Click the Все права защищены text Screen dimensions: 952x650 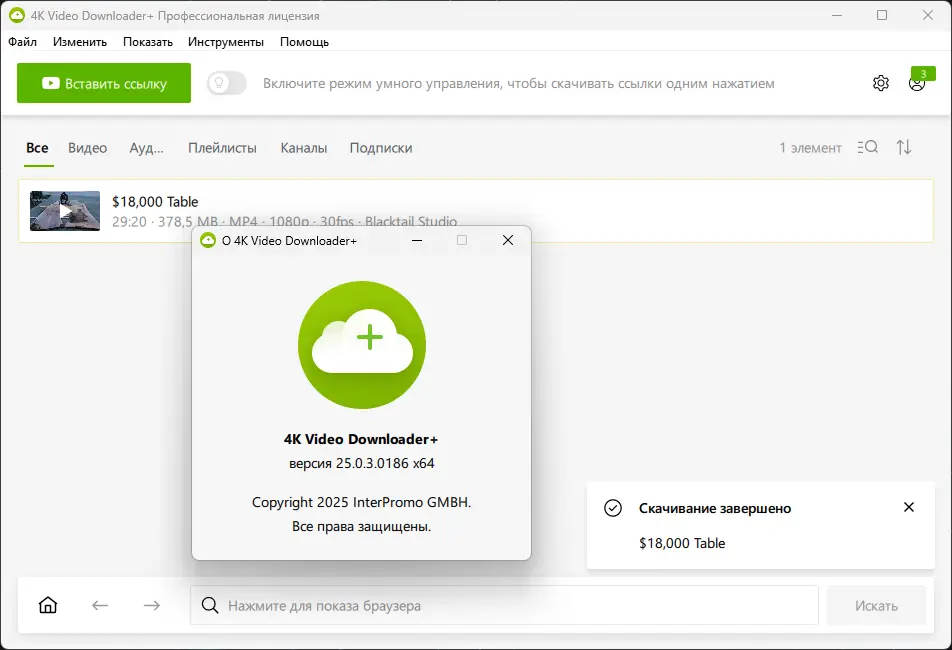[361, 526]
